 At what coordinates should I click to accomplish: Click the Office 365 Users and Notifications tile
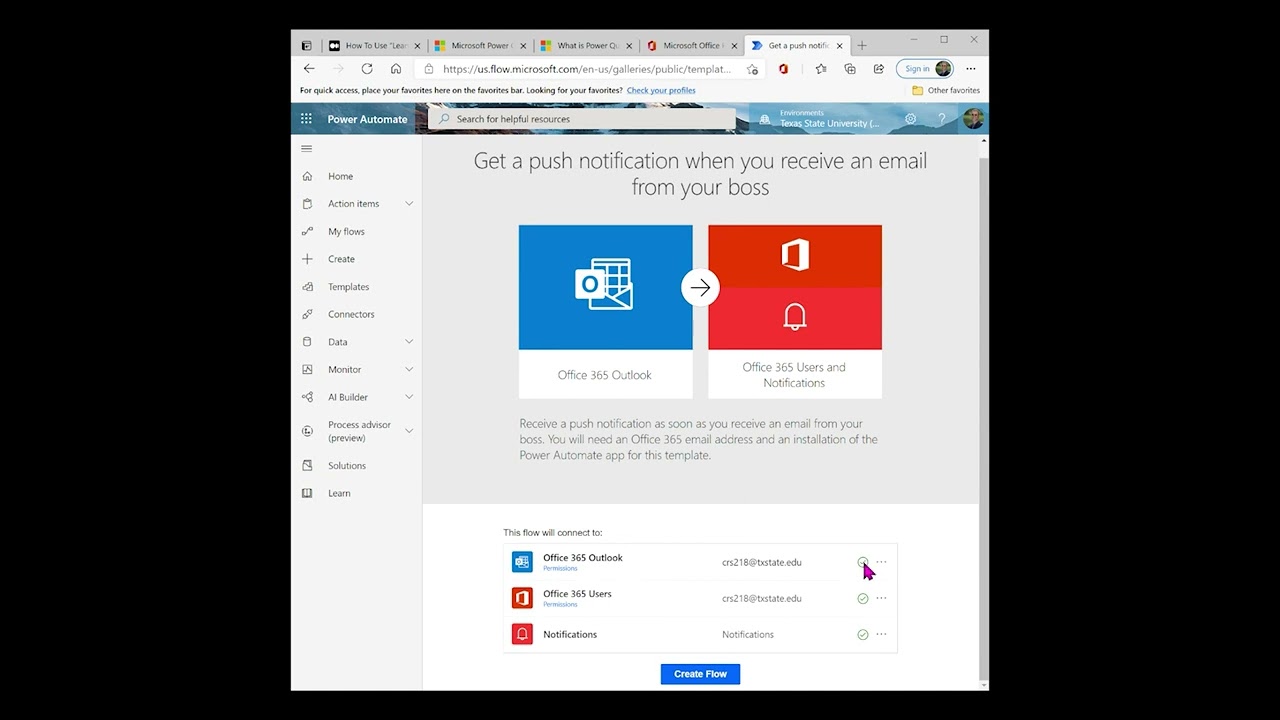click(795, 311)
